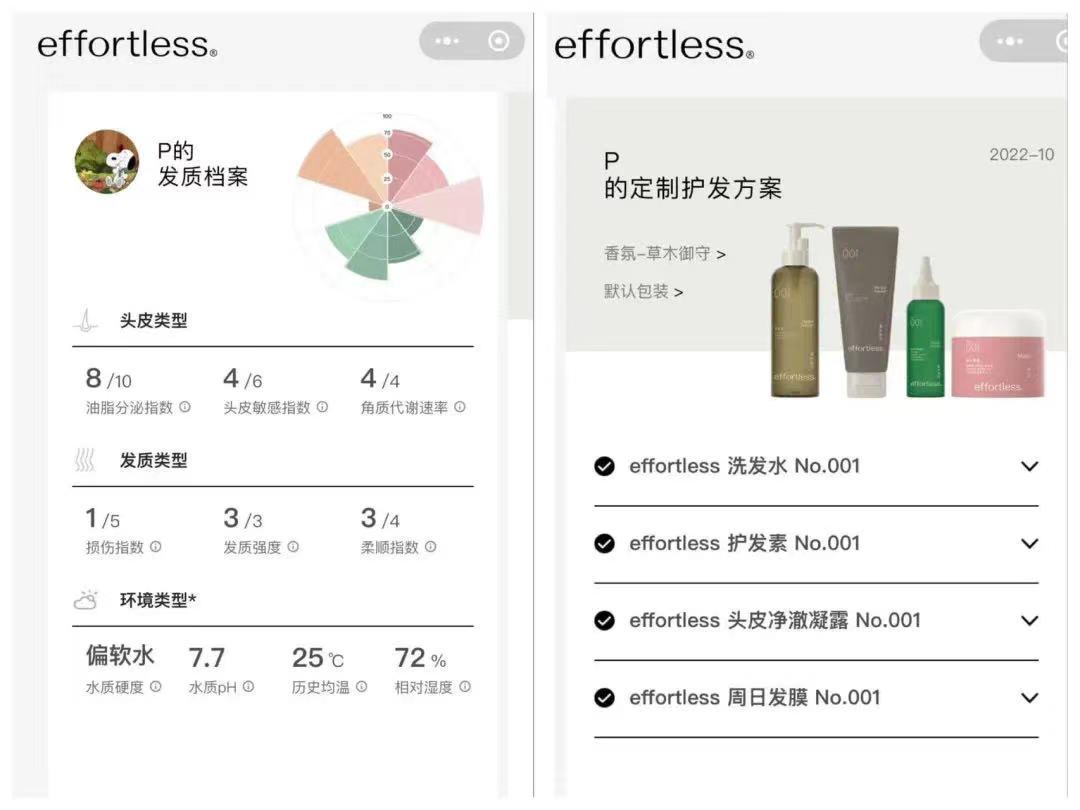This screenshot has width=1080, height=810.
Task: Tap the mini program close circle icon
Action: click(x=499, y=41)
